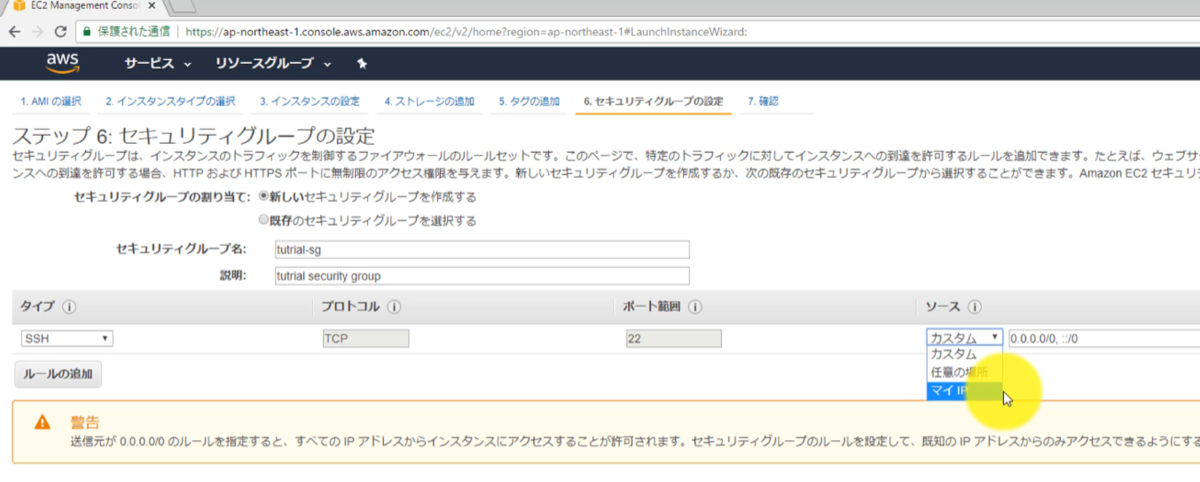The image size is (1200, 482).
Task: Open the リソースグループ dropdown menu
Action: (273, 64)
